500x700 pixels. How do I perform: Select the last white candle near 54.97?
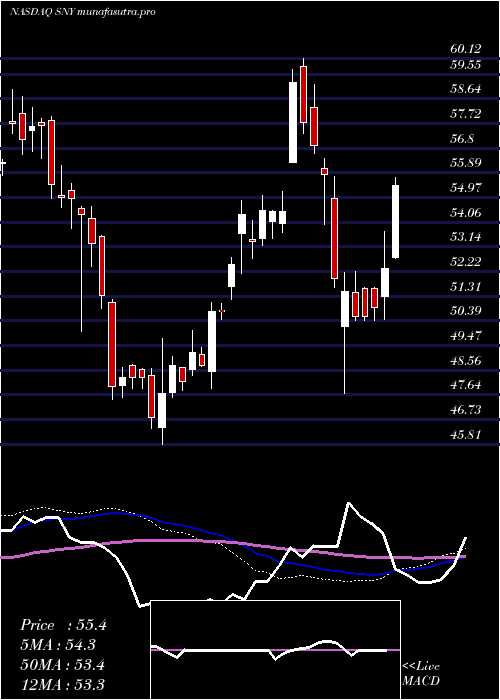pos(396,221)
